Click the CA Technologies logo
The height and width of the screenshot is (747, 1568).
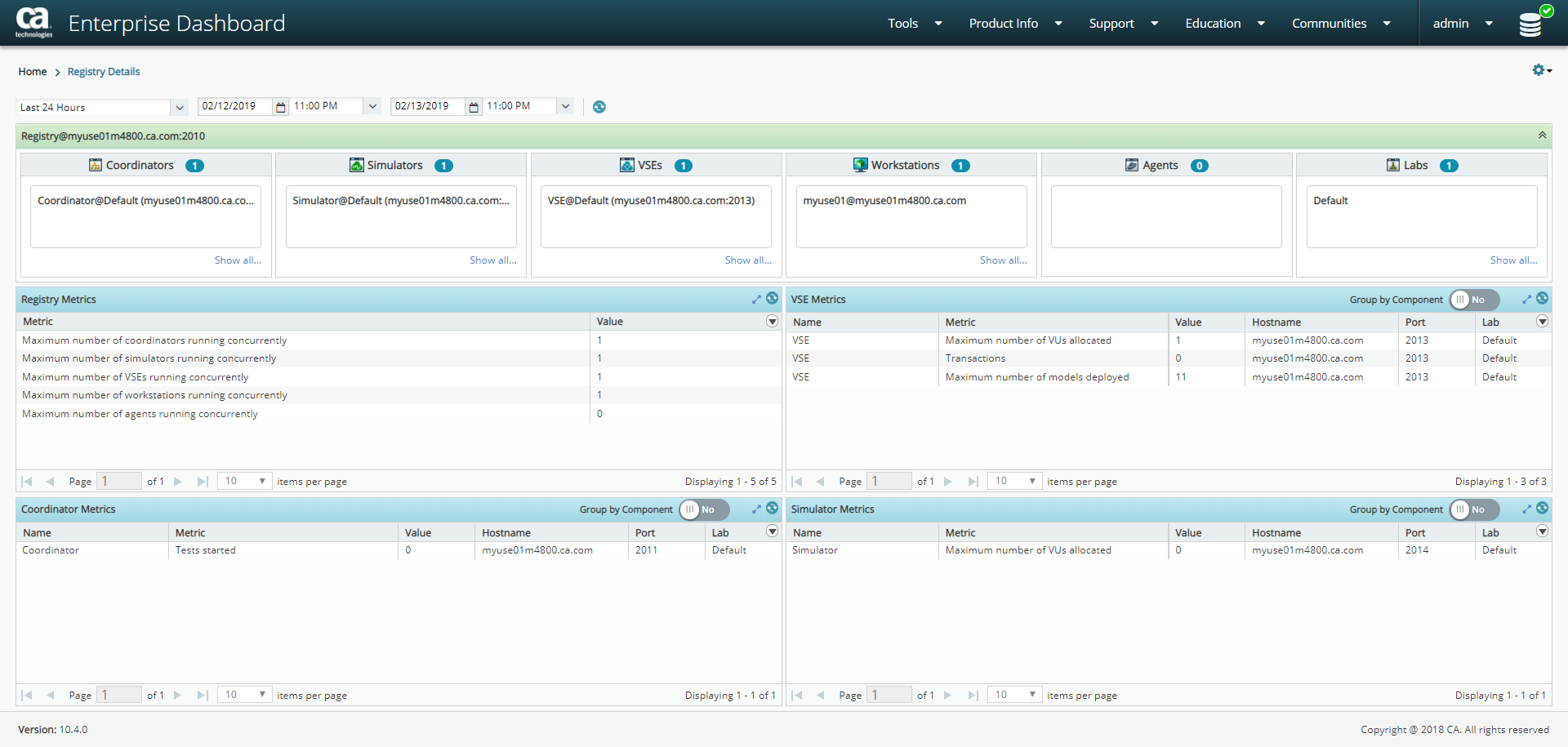tap(33, 22)
